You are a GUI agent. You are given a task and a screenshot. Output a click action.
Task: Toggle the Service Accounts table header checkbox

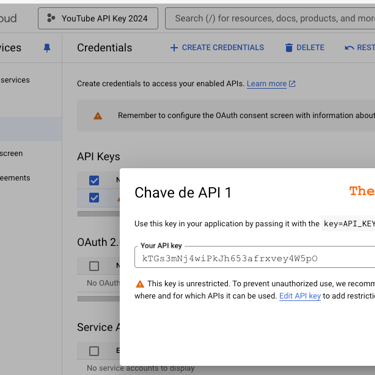tap(94, 351)
